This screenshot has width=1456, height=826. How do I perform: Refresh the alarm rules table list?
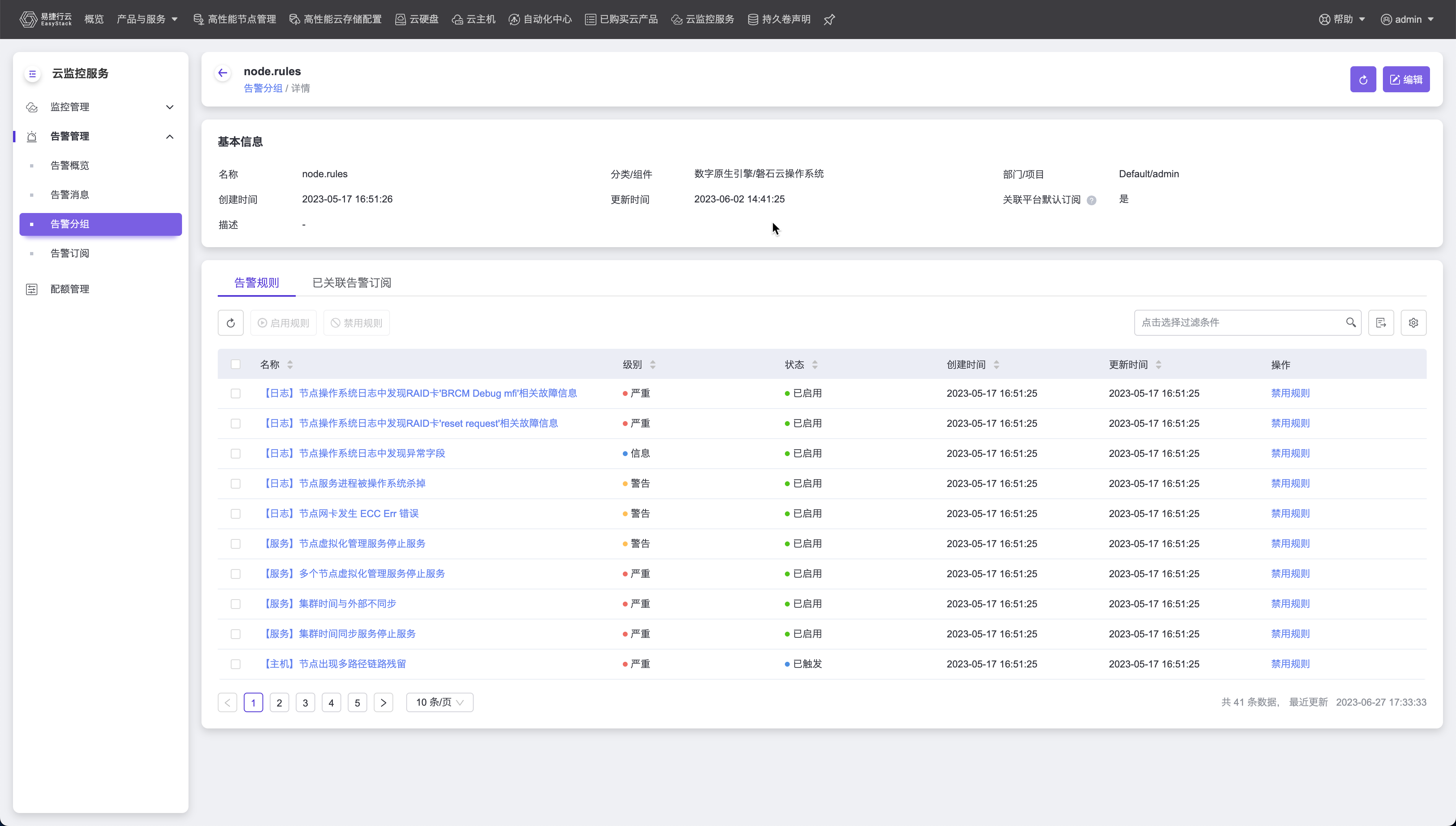pos(230,323)
